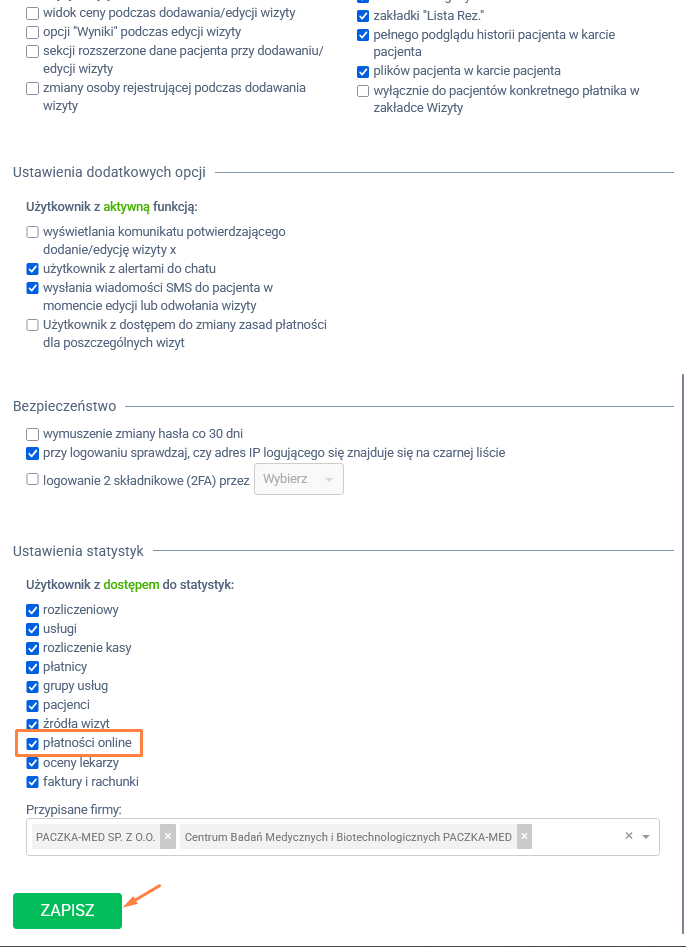Toggle the rozliczeniowy statistics checkbox
This screenshot has width=686, height=947.
coord(33,610)
